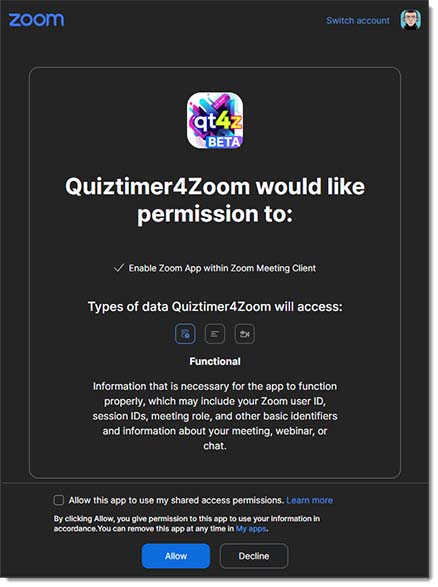Open the Switch account link

pyautogui.click(x=358, y=21)
